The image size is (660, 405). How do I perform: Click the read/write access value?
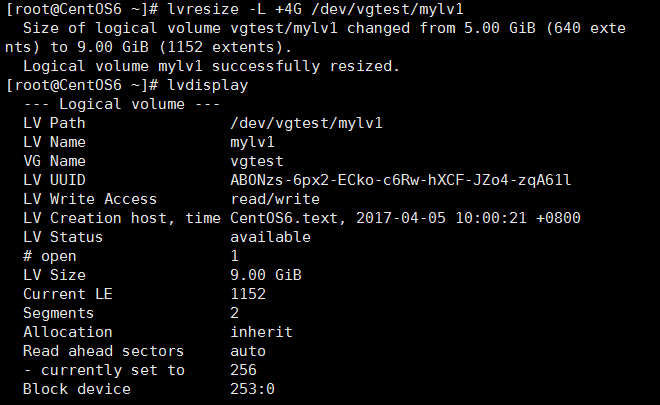tap(275, 199)
